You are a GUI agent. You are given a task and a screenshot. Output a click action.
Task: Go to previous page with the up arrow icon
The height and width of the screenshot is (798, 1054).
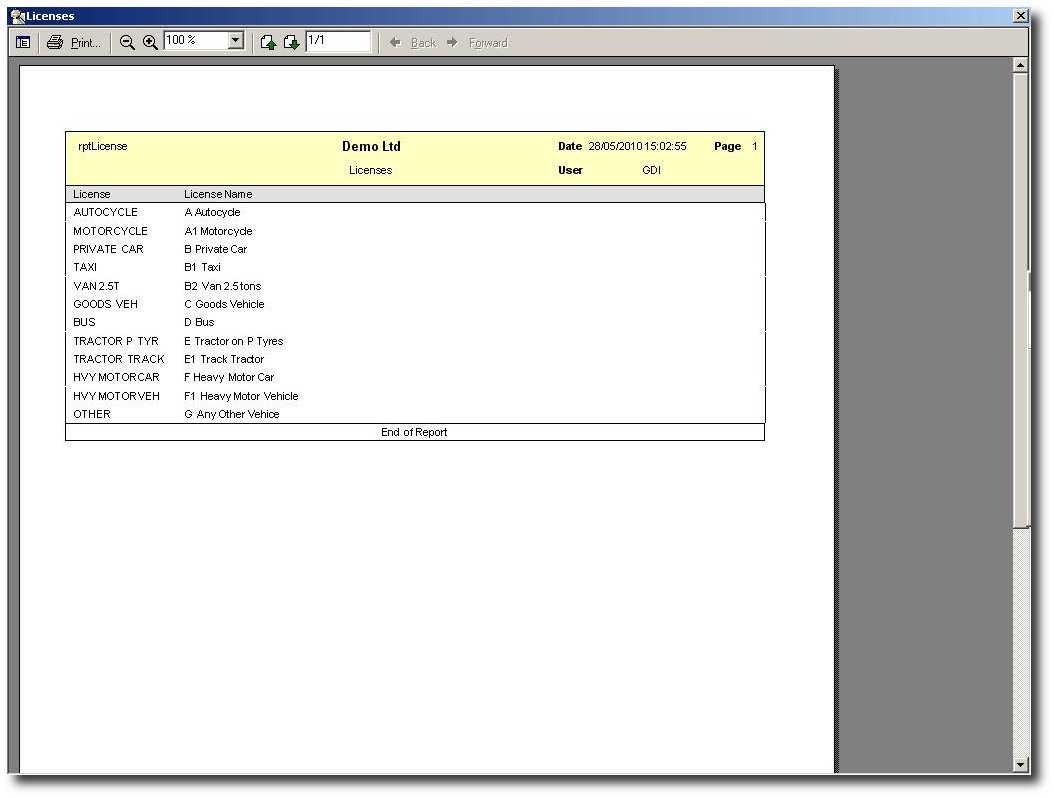pos(268,42)
